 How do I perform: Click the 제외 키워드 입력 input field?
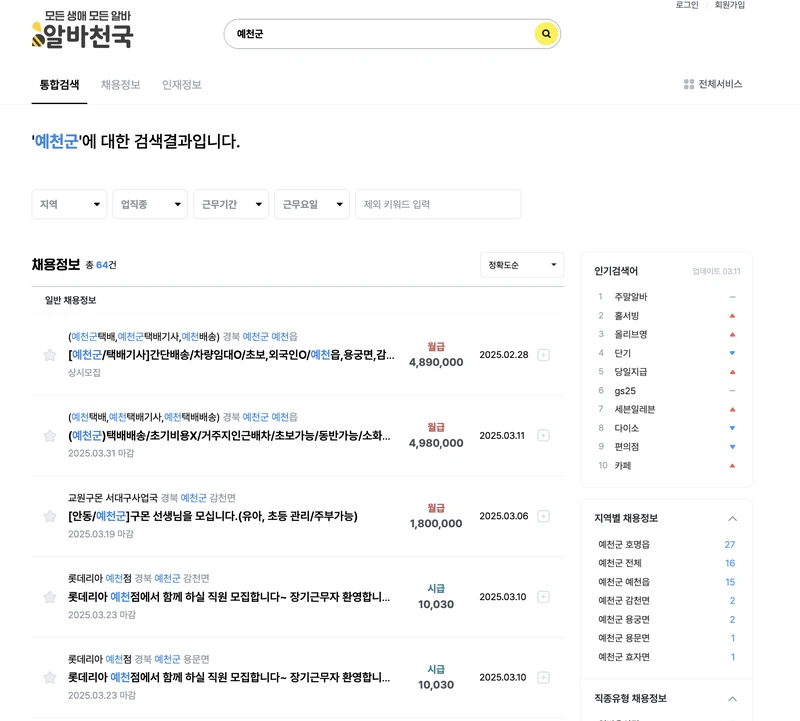437,204
